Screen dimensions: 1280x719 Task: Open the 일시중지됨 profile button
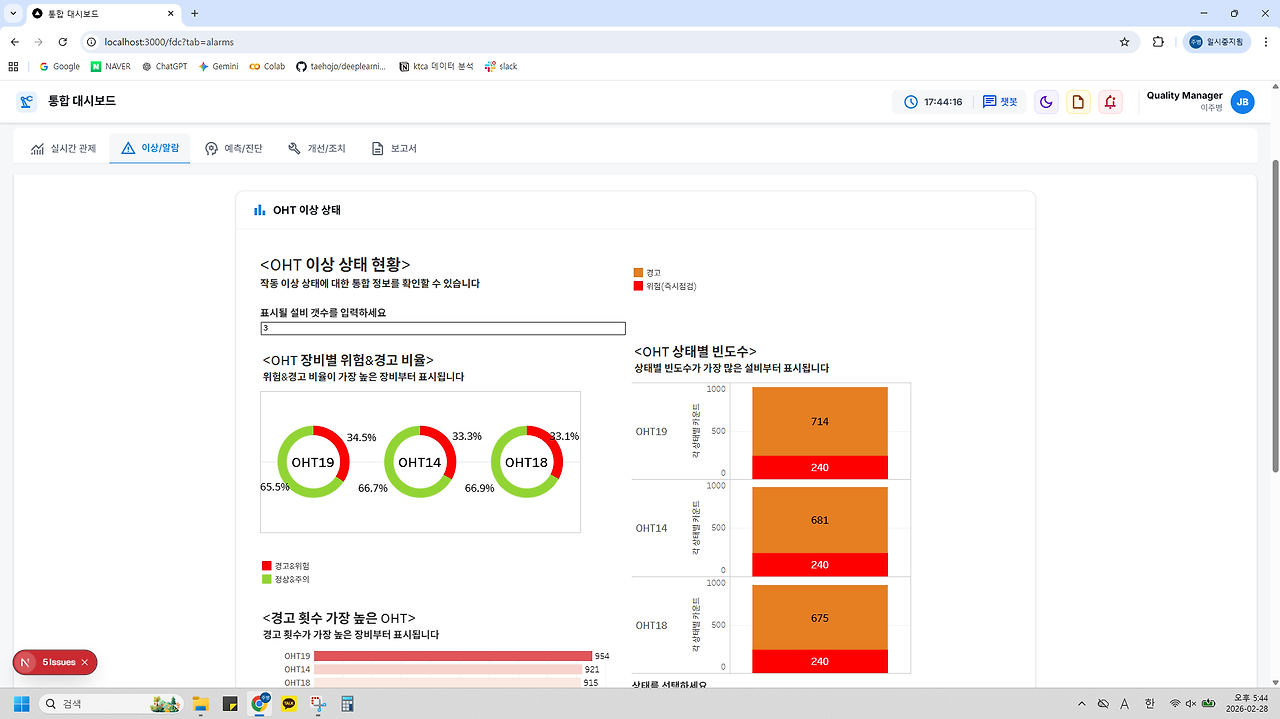click(1216, 42)
